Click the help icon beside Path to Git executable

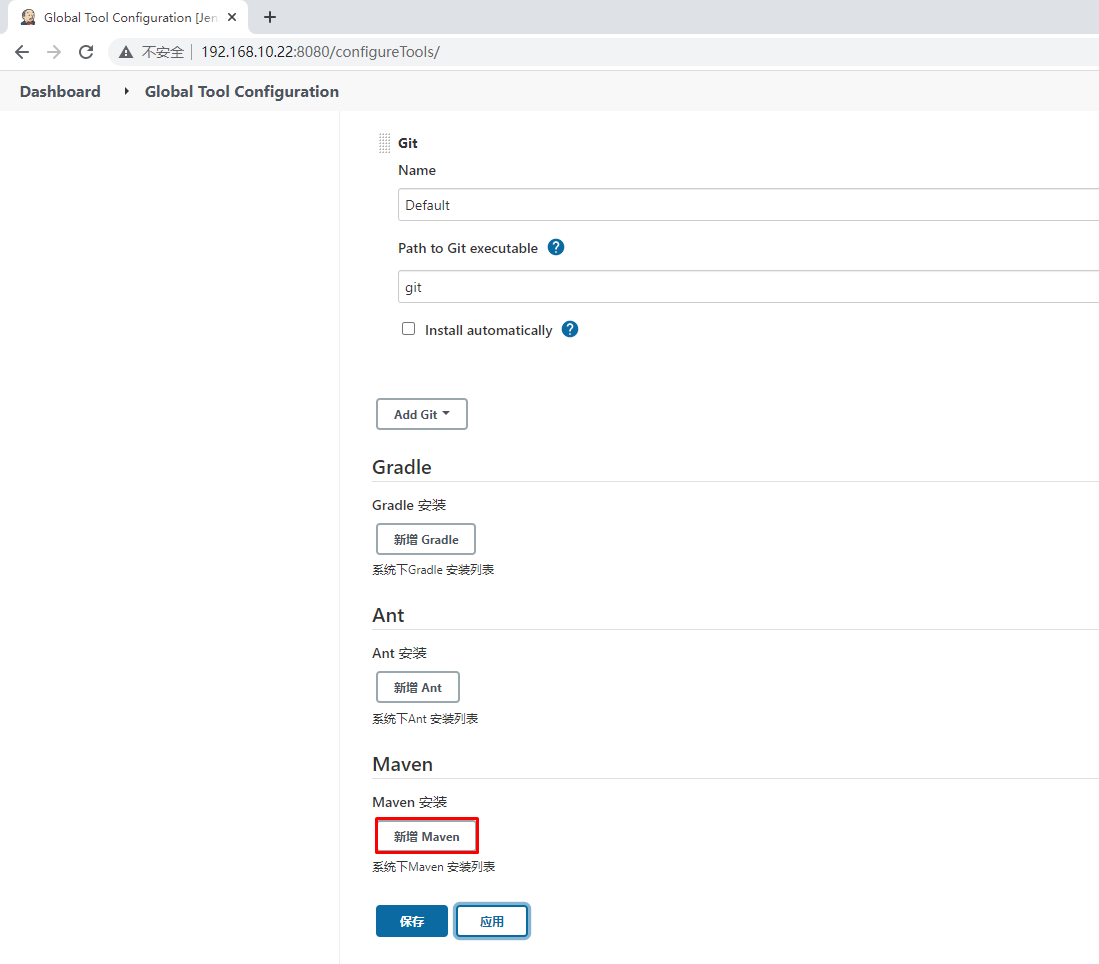click(556, 247)
